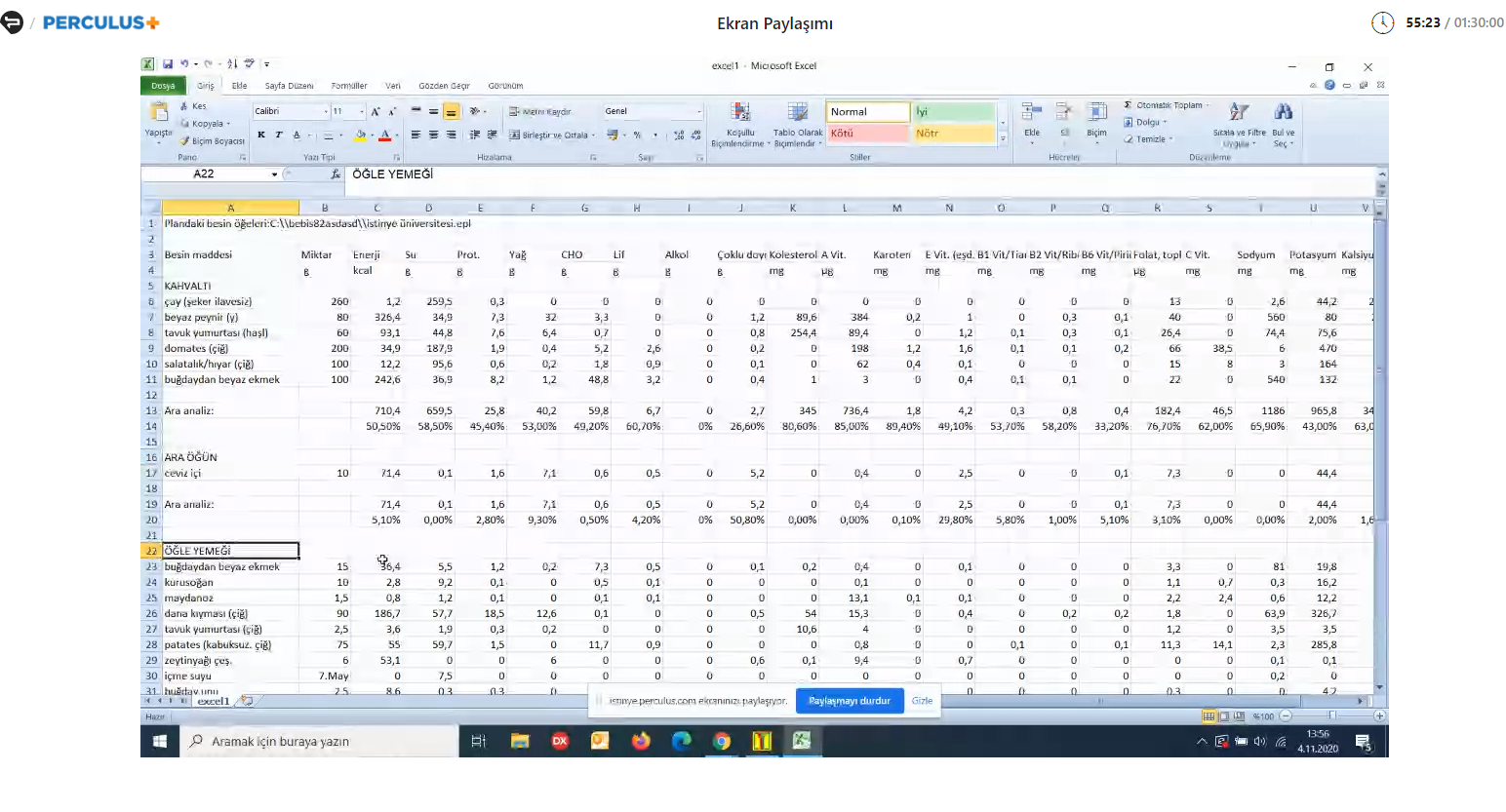The height and width of the screenshot is (812, 1506).
Task: Toggle bold (K) formatting
Action: (261, 135)
